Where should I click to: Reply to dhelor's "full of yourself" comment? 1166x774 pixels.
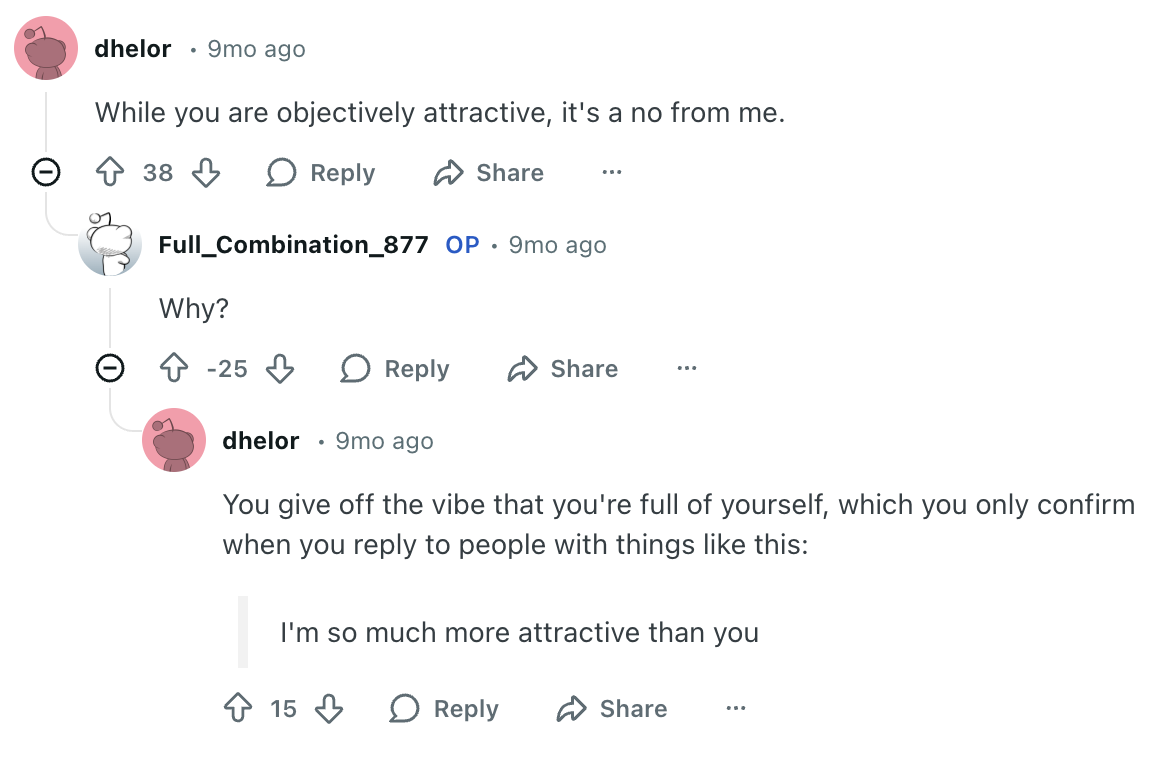(x=444, y=709)
